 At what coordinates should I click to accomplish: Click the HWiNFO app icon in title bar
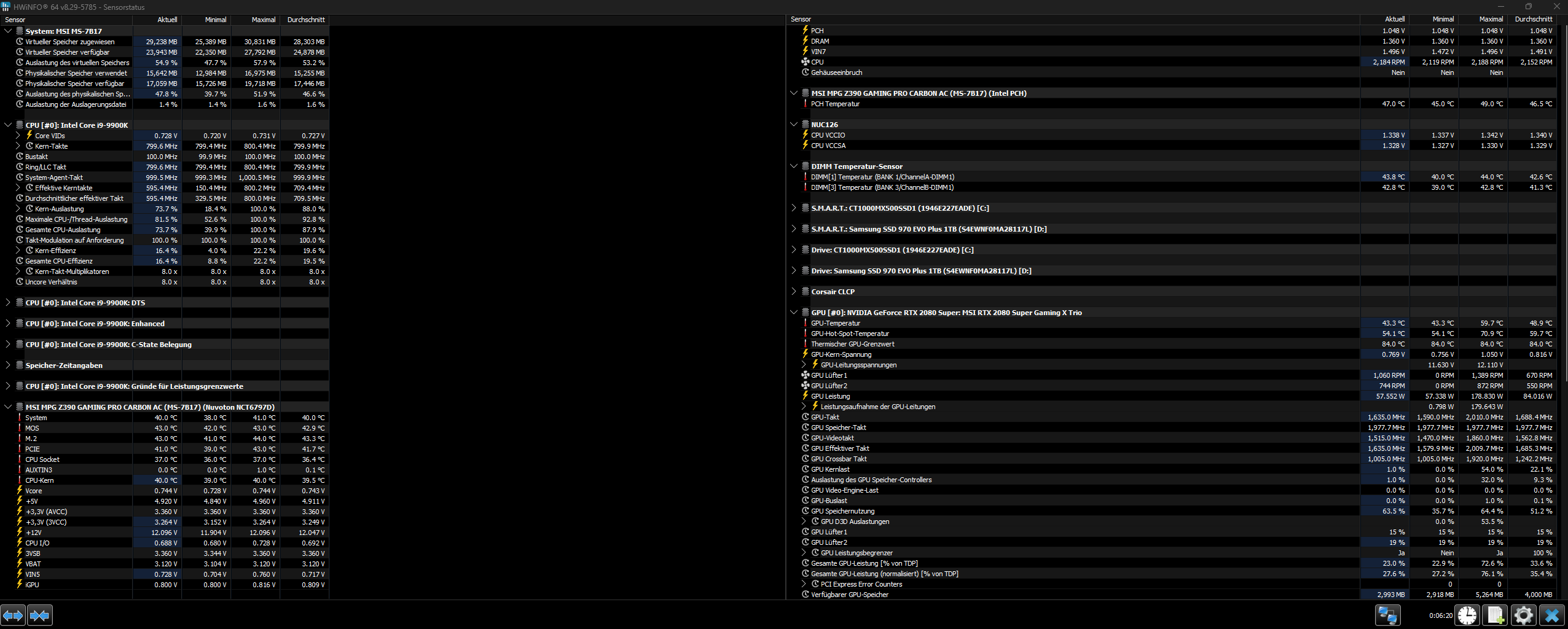6,7
